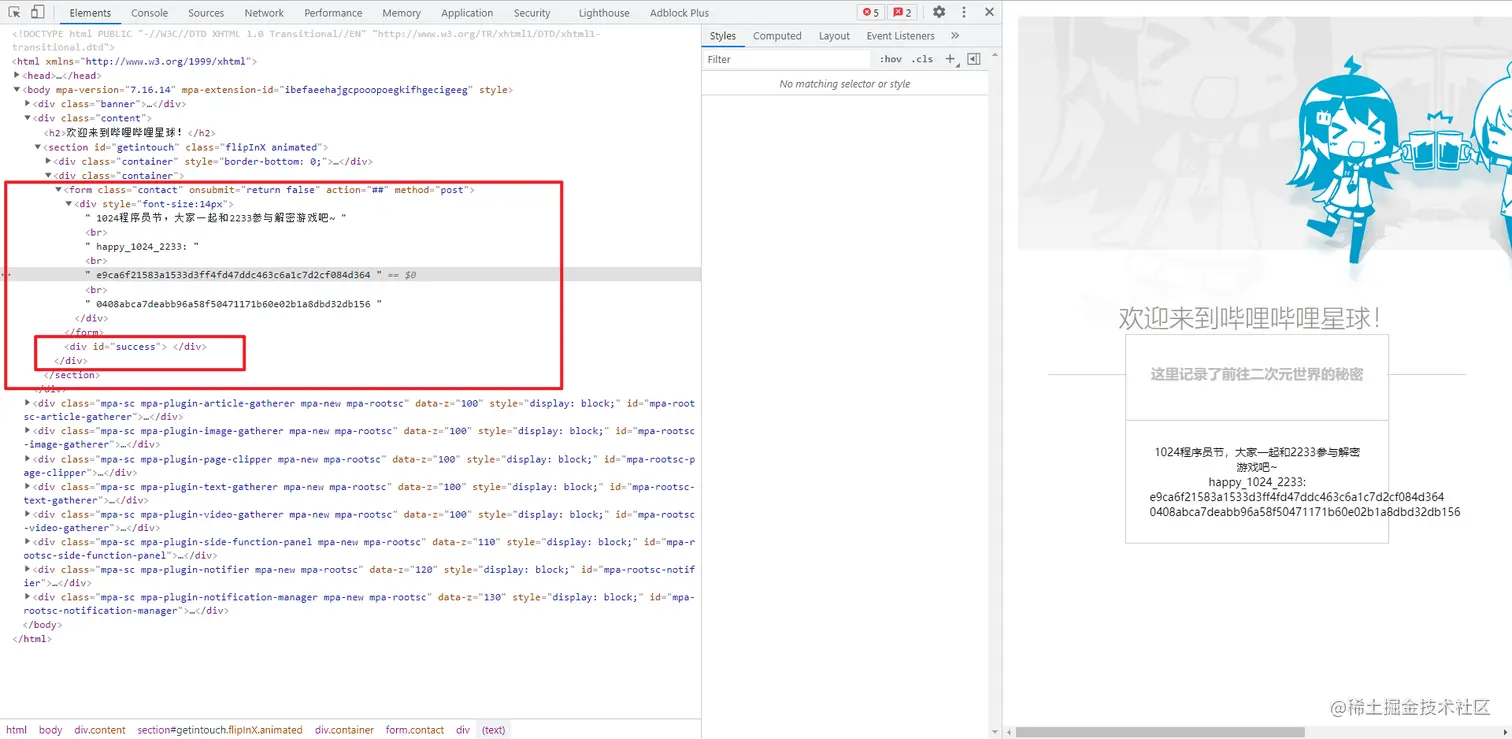Select the Layout tab in the sidebar
1512x739 pixels.
coord(834,36)
